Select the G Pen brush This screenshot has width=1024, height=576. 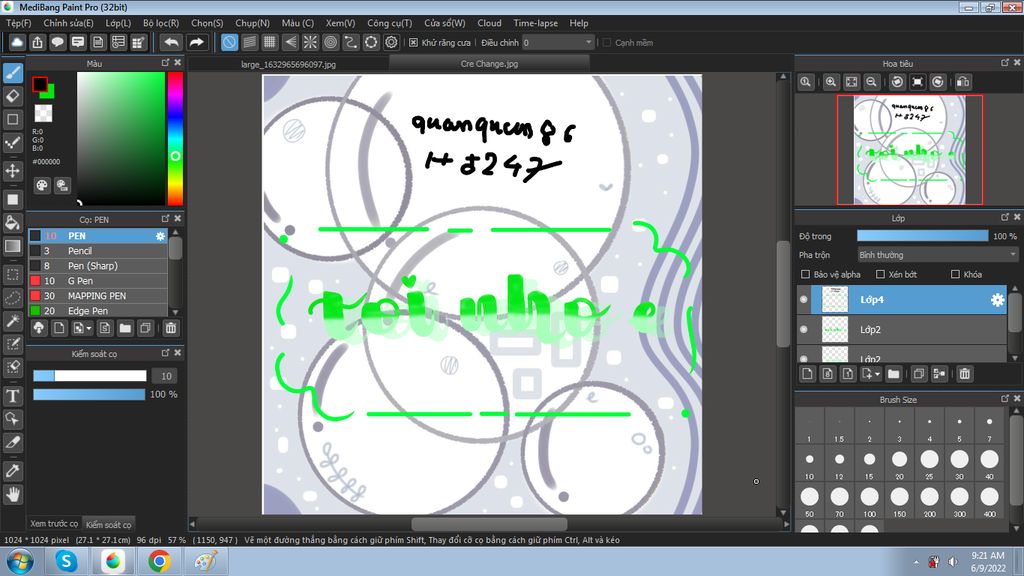click(x=98, y=281)
